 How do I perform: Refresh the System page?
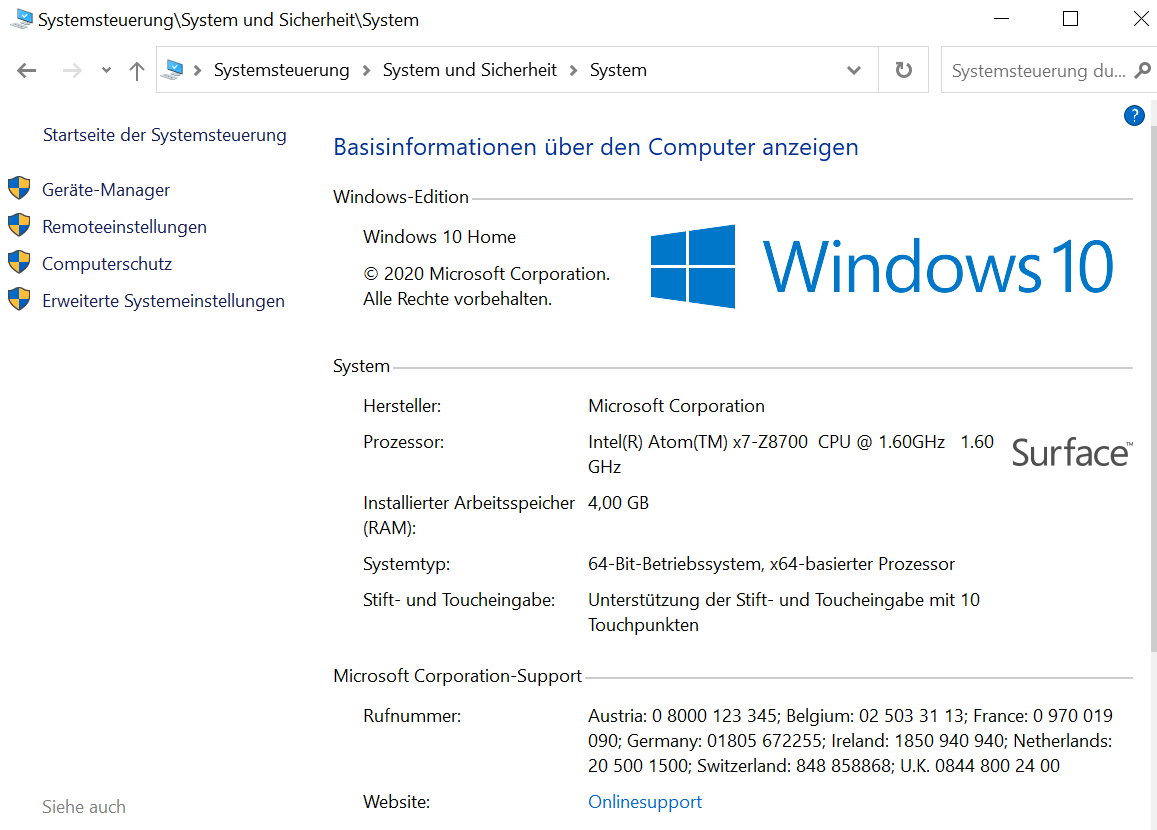pos(903,70)
